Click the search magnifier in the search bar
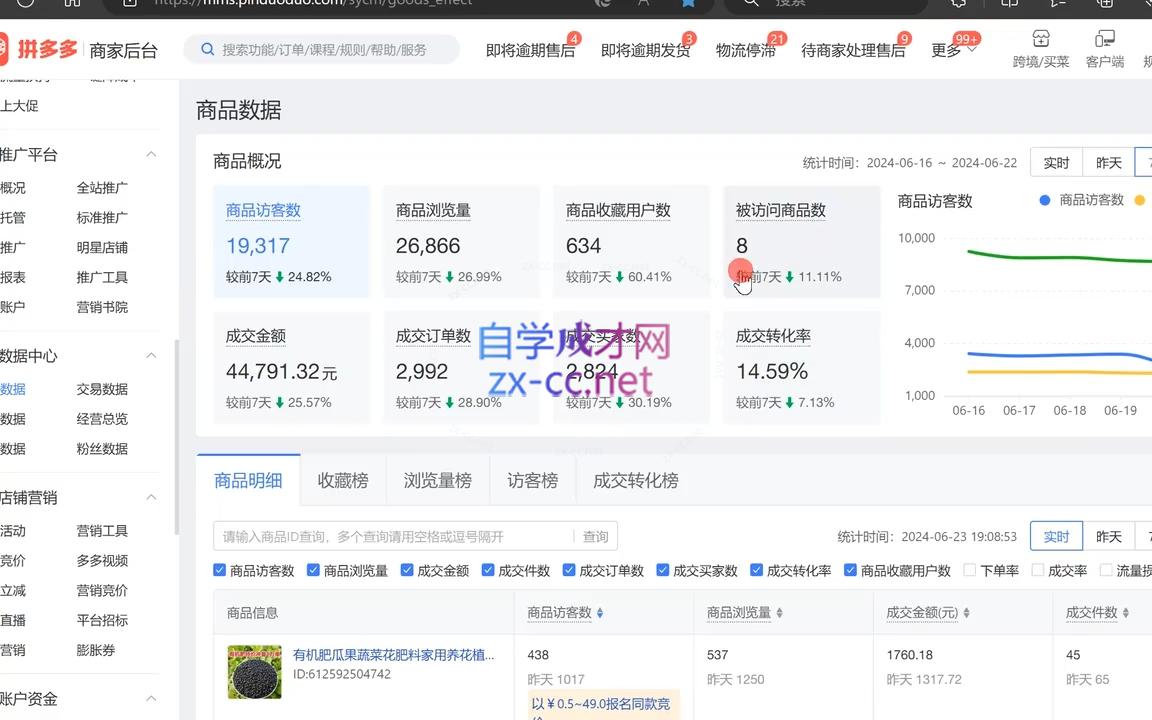The width and height of the screenshot is (1152, 720). [207, 49]
